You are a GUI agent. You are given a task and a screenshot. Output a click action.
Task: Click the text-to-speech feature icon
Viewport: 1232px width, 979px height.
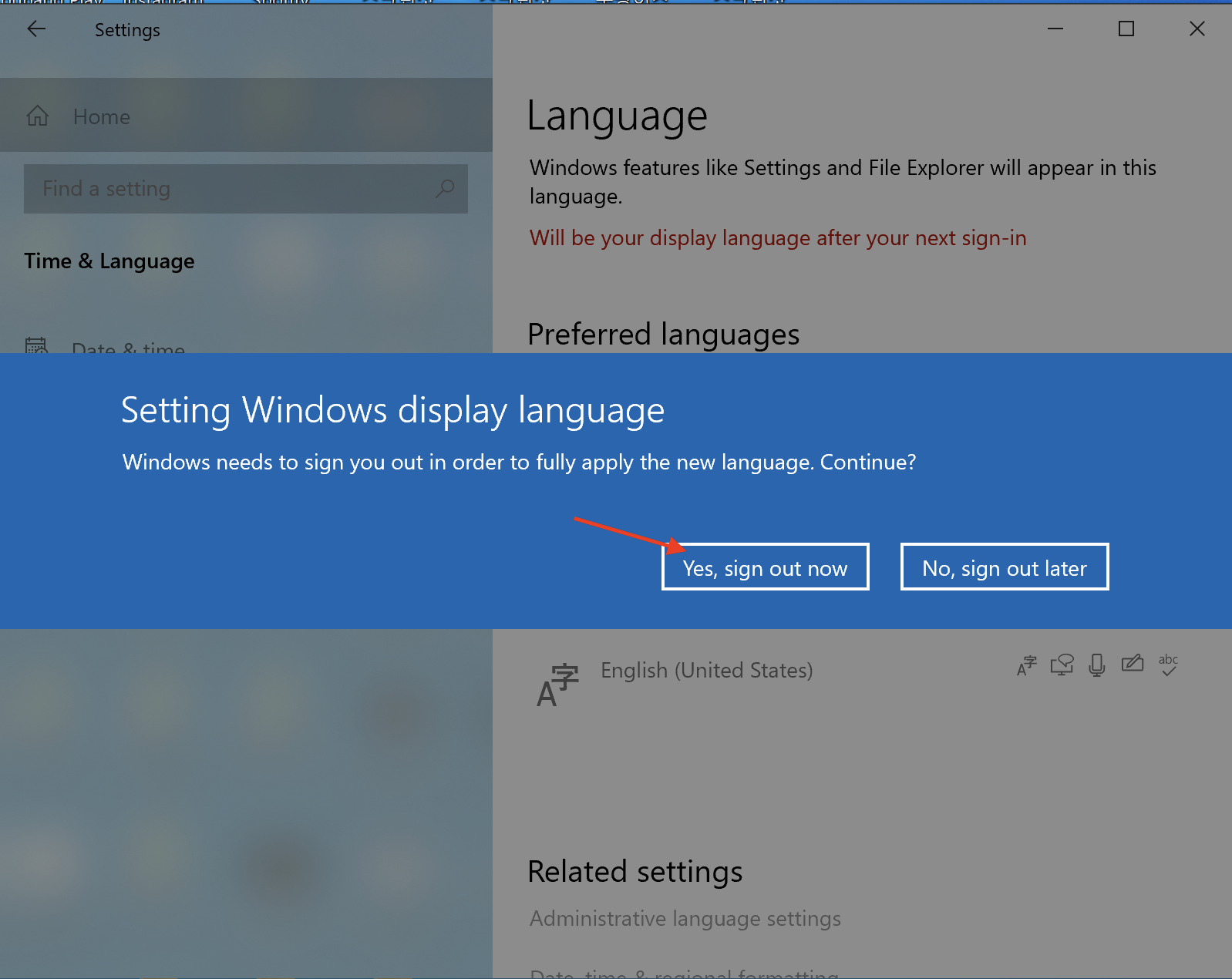(x=1062, y=664)
